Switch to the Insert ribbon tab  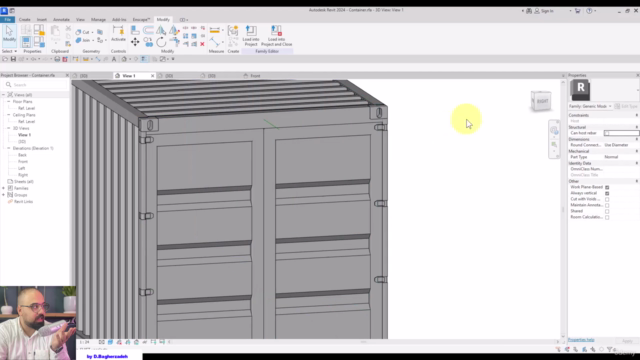click(42, 20)
